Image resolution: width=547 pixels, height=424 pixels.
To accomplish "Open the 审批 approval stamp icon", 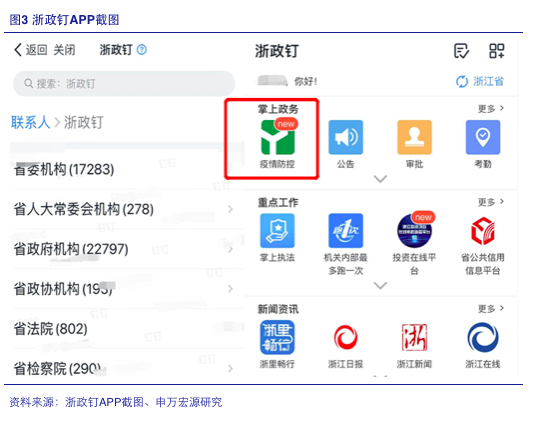I will pyautogui.click(x=414, y=137).
